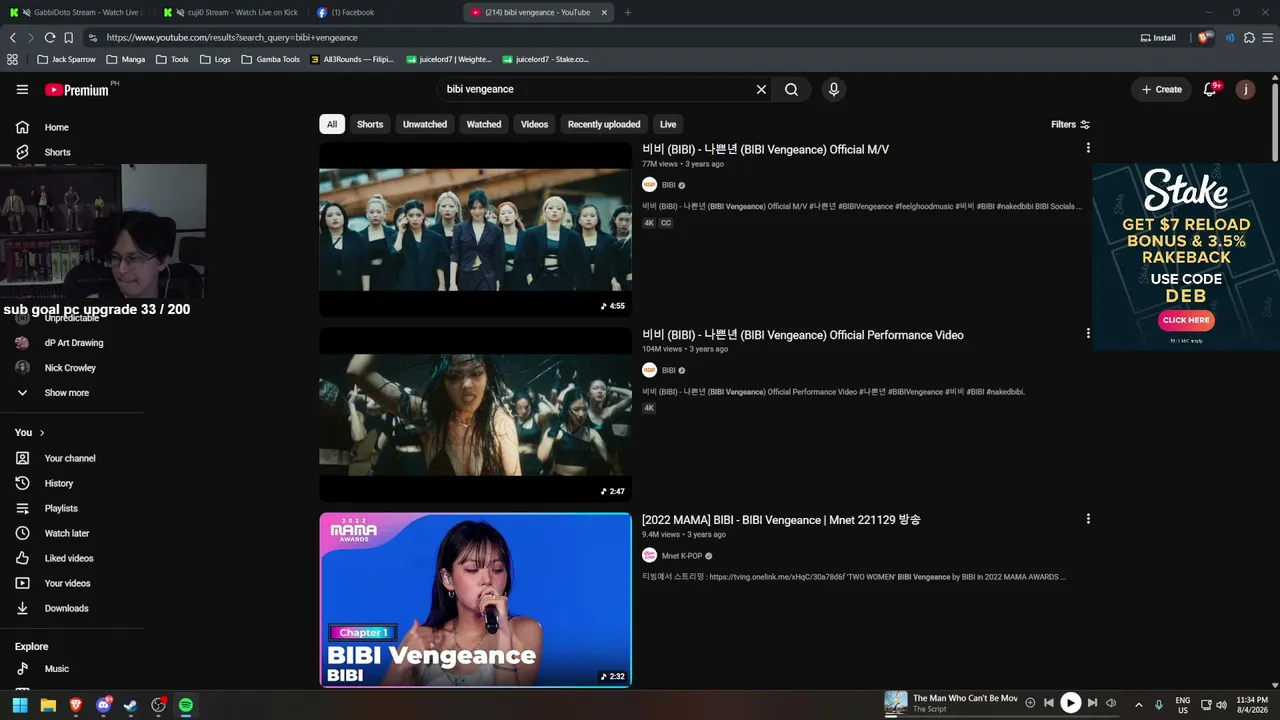The width and height of the screenshot is (1280, 720).
Task: Select the Recently uploaded filter chip
Action: point(604,124)
